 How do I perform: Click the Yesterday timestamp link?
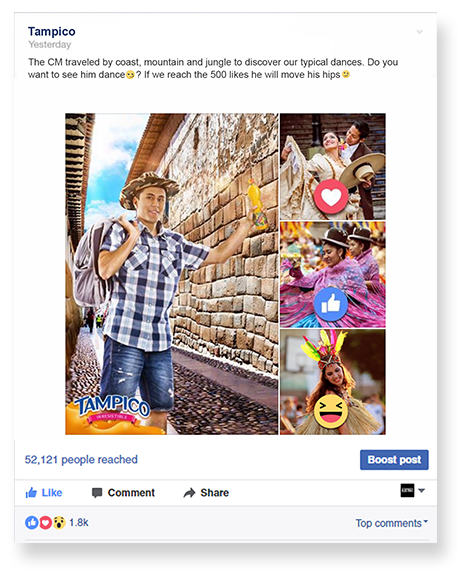tap(50, 44)
